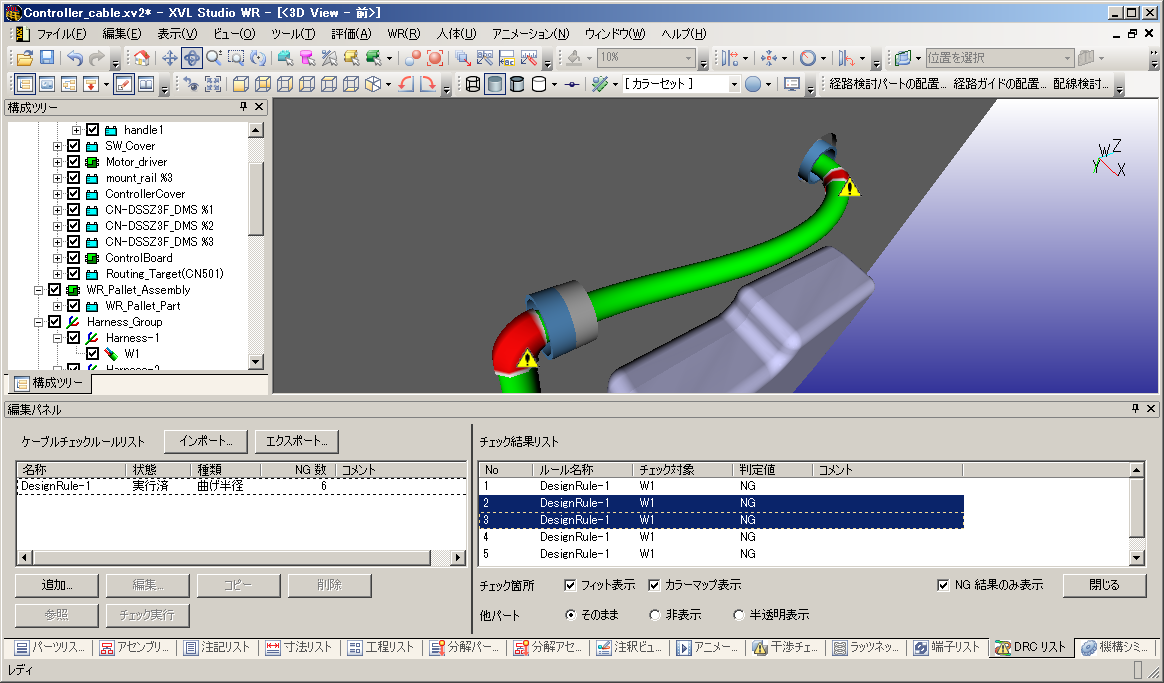The image size is (1164, 683).
Task: Toggle the ControlBoard checkbox in the tree
Action: tap(73, 258)
